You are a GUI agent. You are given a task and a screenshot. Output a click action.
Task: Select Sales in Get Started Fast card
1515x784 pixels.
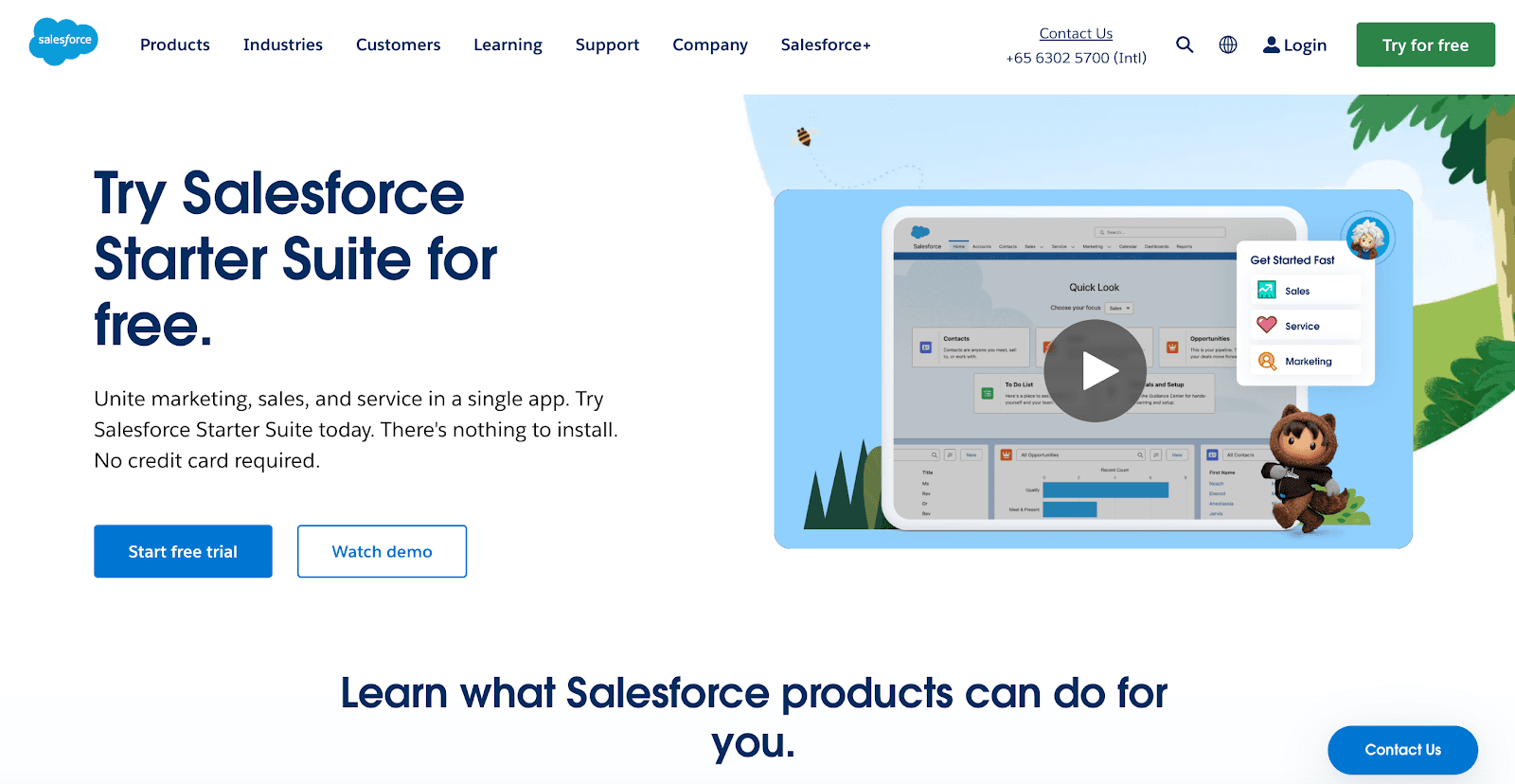coord(1306,291)
